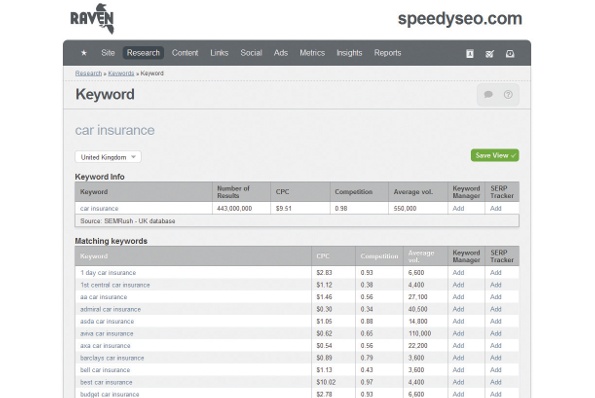The width and height of the screenshot is (595, 398).
Task: Open the Ads menu
Action: point(281,53)
